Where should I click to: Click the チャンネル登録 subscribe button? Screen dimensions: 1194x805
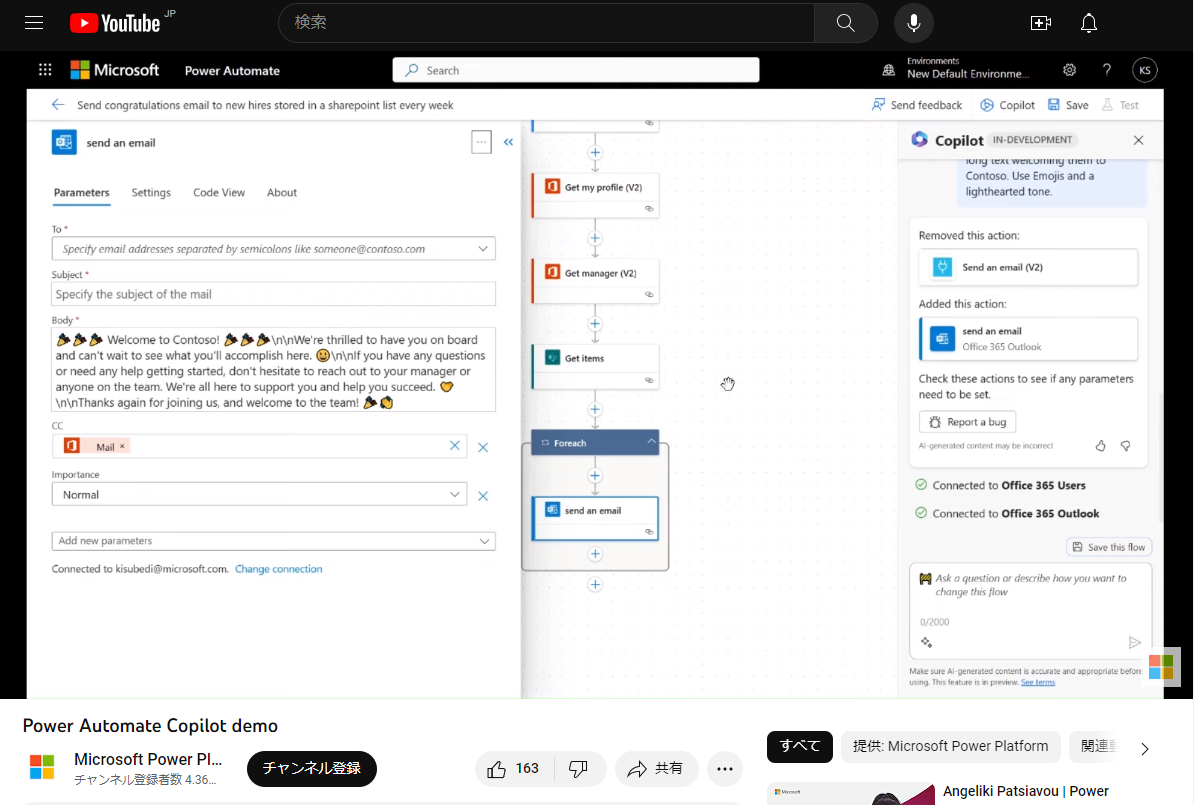click(x=311, y=768)
